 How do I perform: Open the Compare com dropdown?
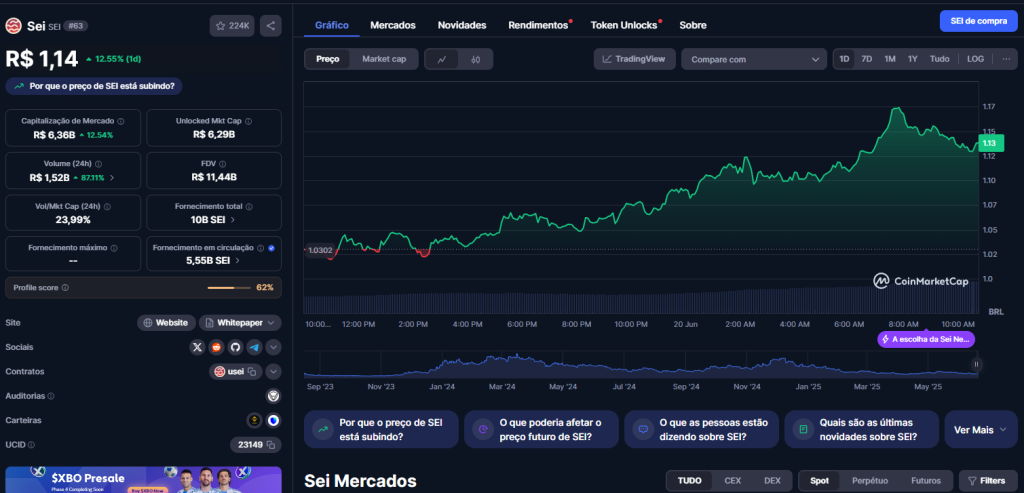[x=754, y=59]
